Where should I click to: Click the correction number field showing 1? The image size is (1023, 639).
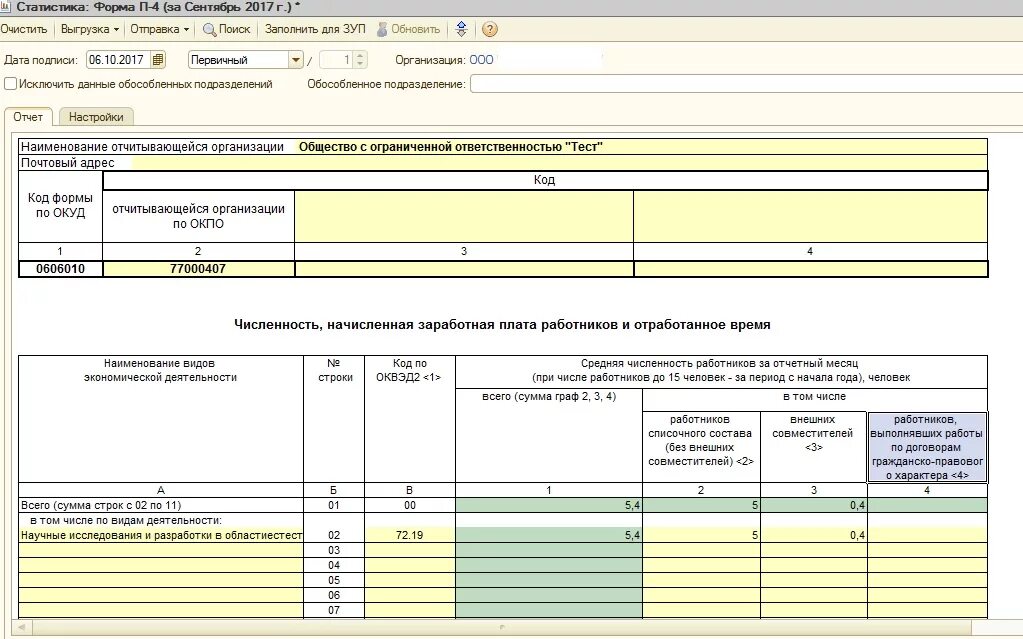[337, 60]
